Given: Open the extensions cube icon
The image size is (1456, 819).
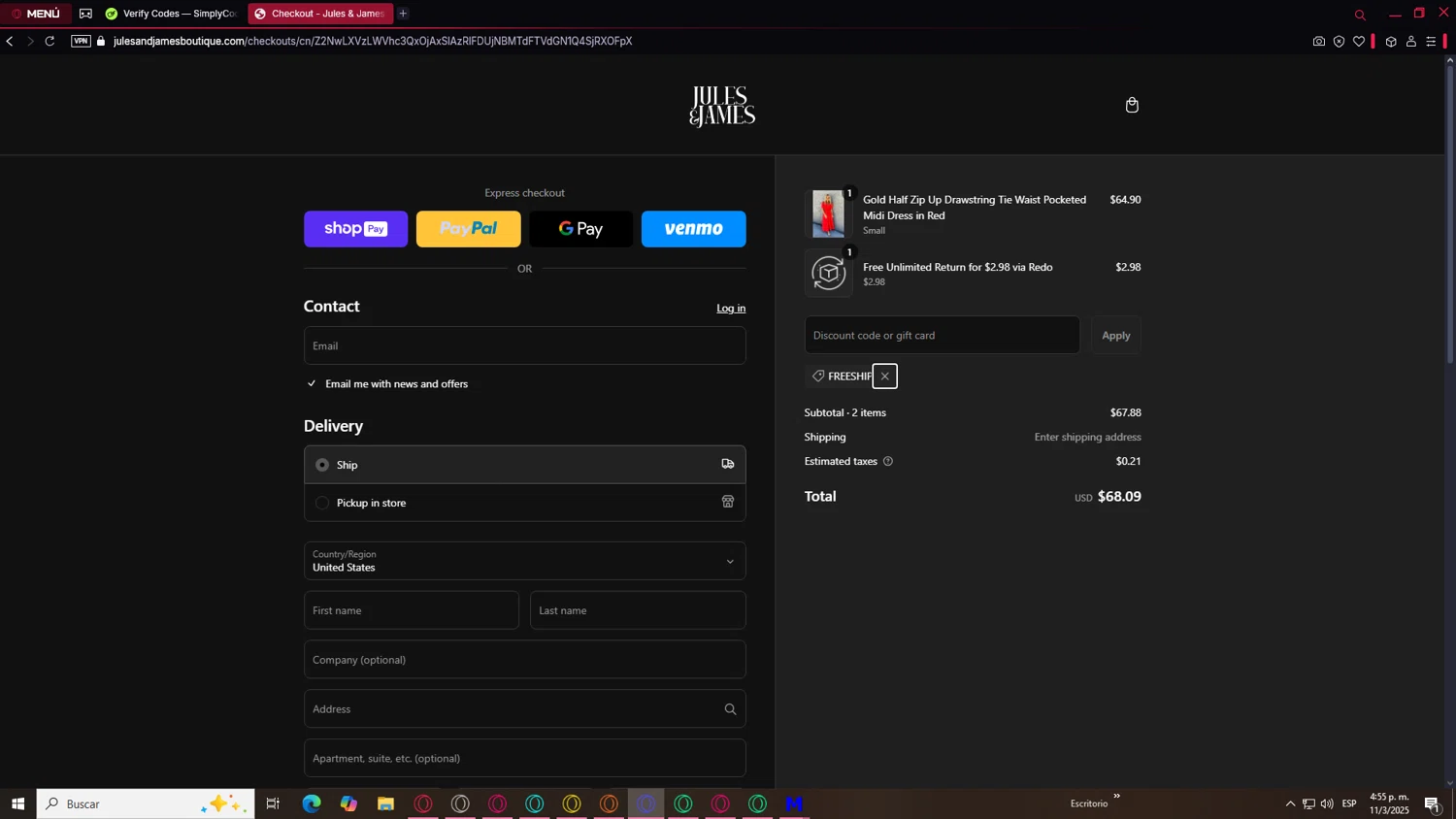Looking at the screenshot, I should point(1391,42).
